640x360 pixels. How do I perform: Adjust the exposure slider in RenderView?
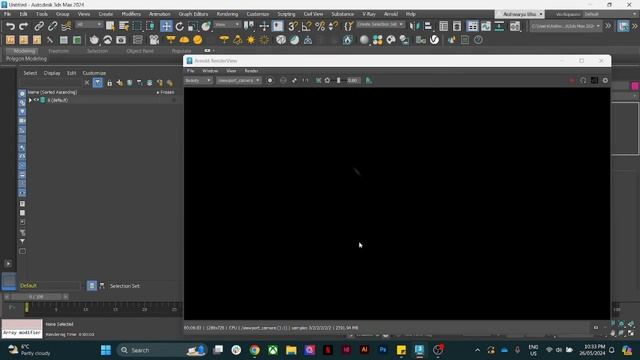[338, 80]
